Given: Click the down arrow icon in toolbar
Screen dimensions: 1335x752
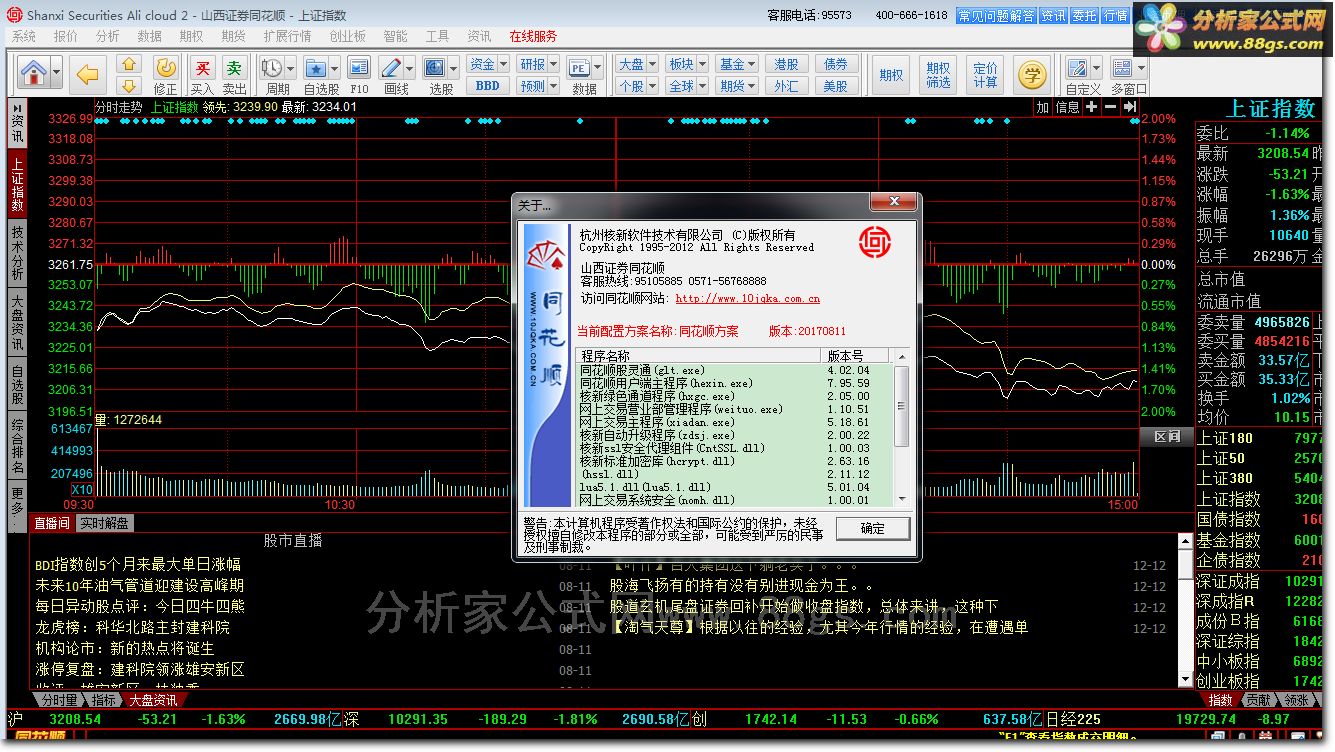Looking at the screenshot, I should point(129,86).
